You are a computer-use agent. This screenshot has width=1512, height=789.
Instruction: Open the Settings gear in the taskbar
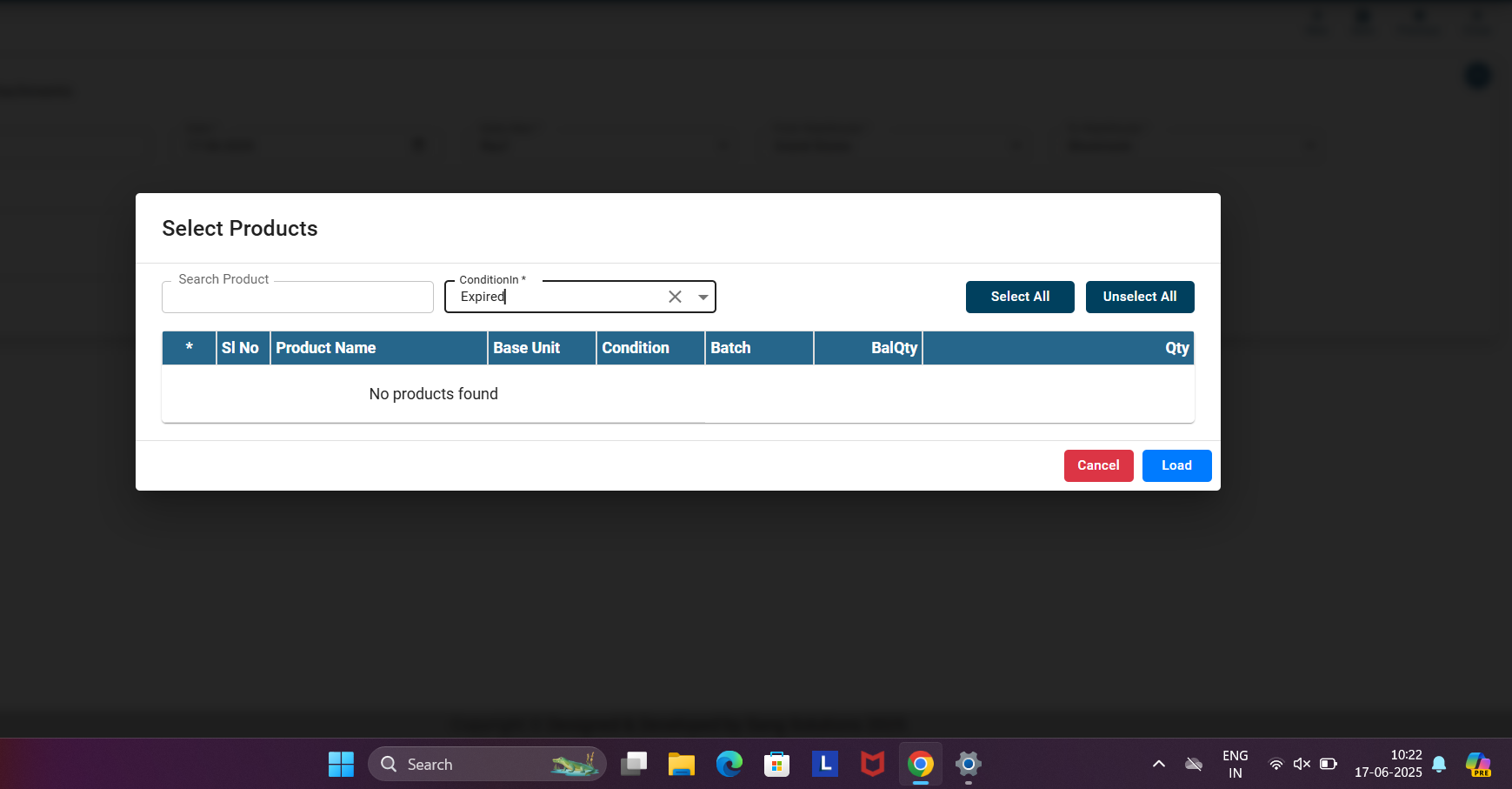tap(968, 765)
